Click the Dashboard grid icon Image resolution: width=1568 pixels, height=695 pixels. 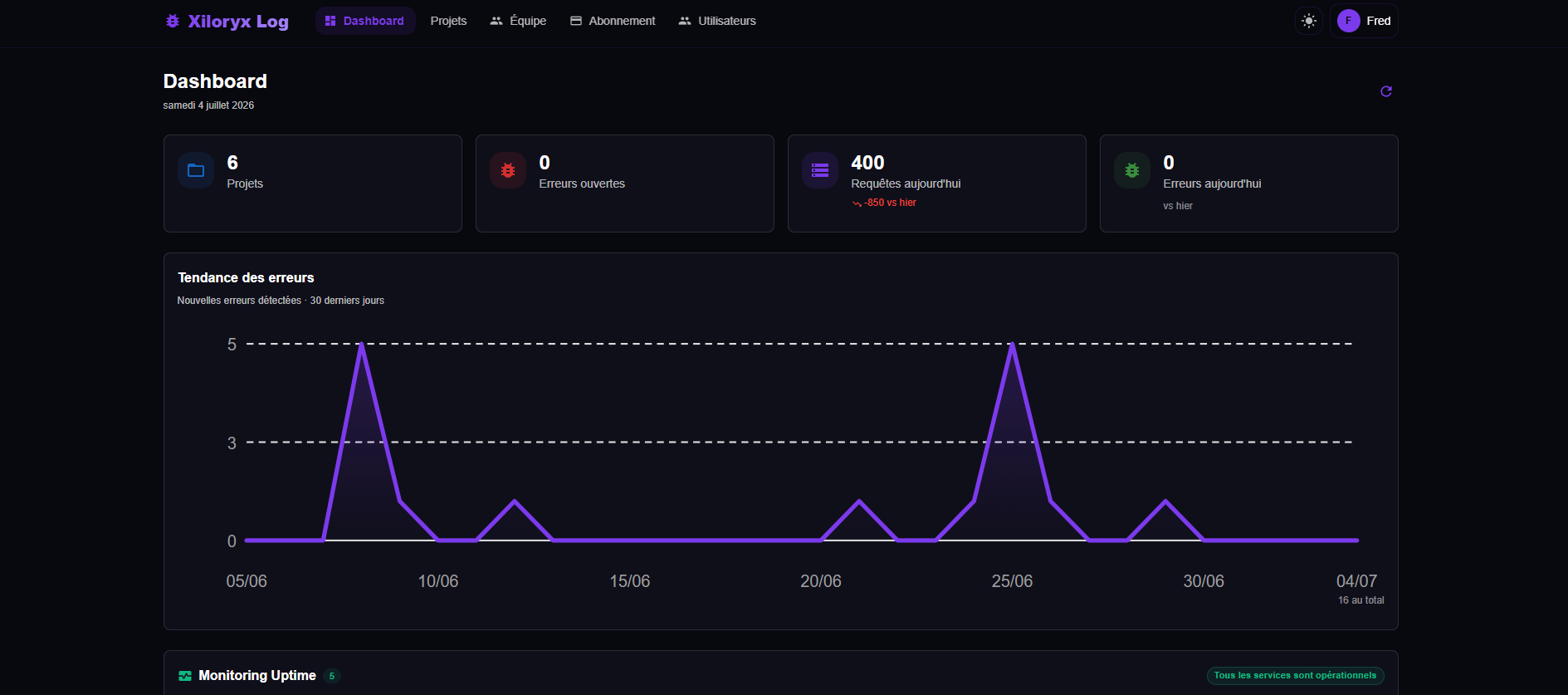click(x=330, y=21)
